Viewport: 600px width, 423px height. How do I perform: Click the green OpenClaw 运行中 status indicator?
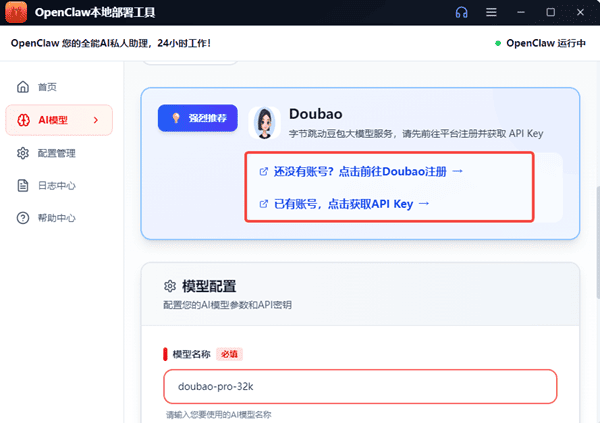click(541, 43)
